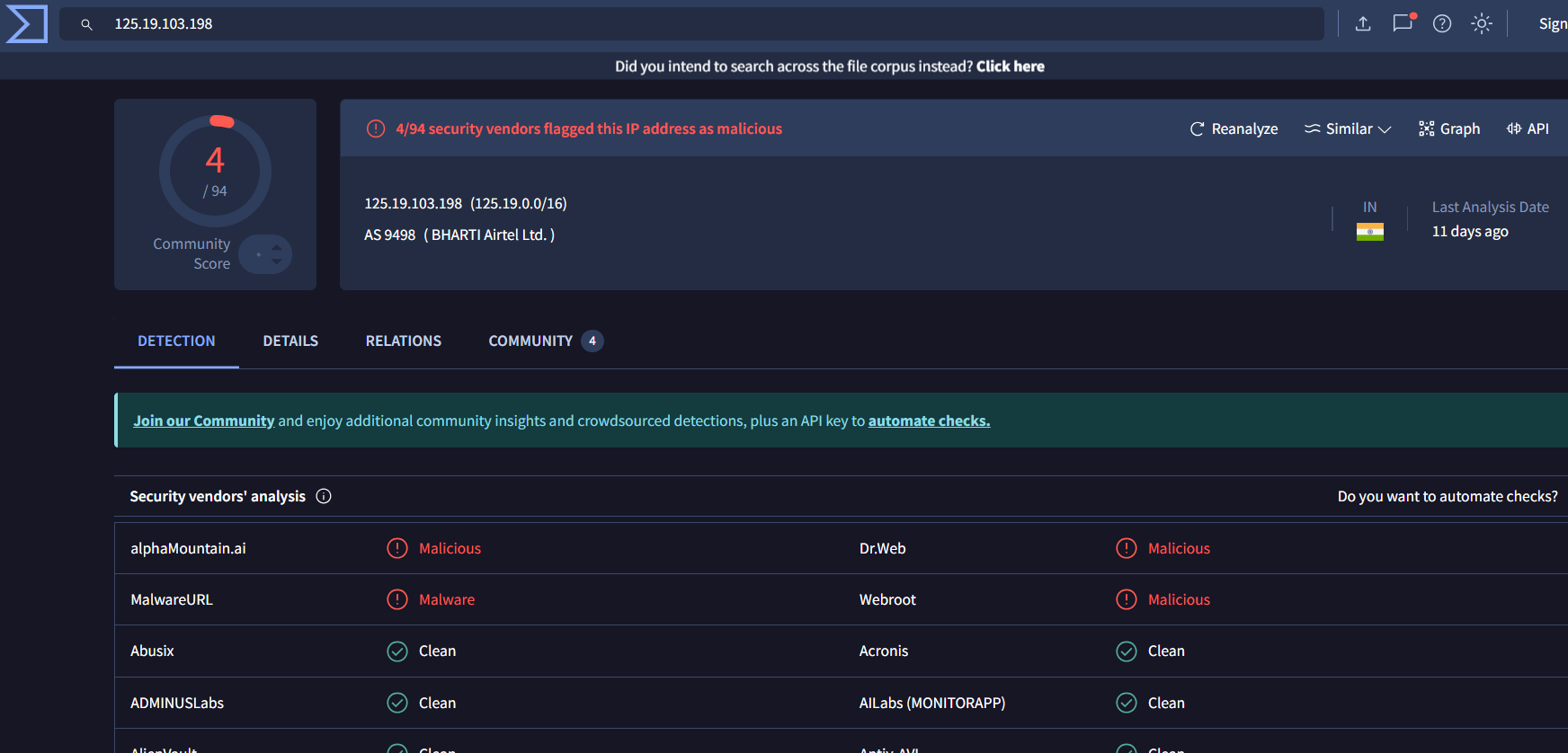Click the BHARTI Airtel Ltd. owner text
The image size is (1568, 753).
pos(489,235)
